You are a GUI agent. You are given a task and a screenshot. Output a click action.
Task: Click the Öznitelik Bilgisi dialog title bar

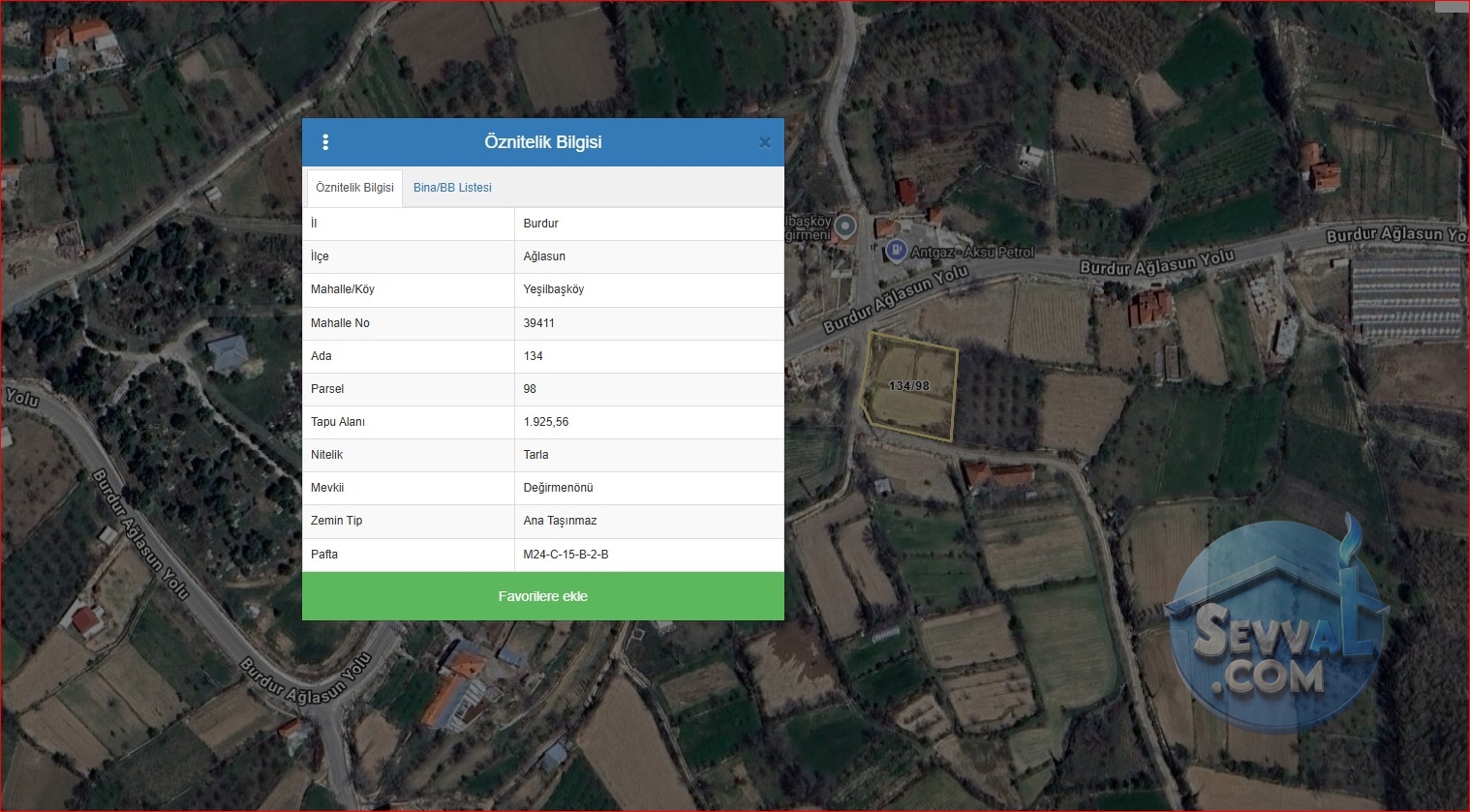(543, 142)
